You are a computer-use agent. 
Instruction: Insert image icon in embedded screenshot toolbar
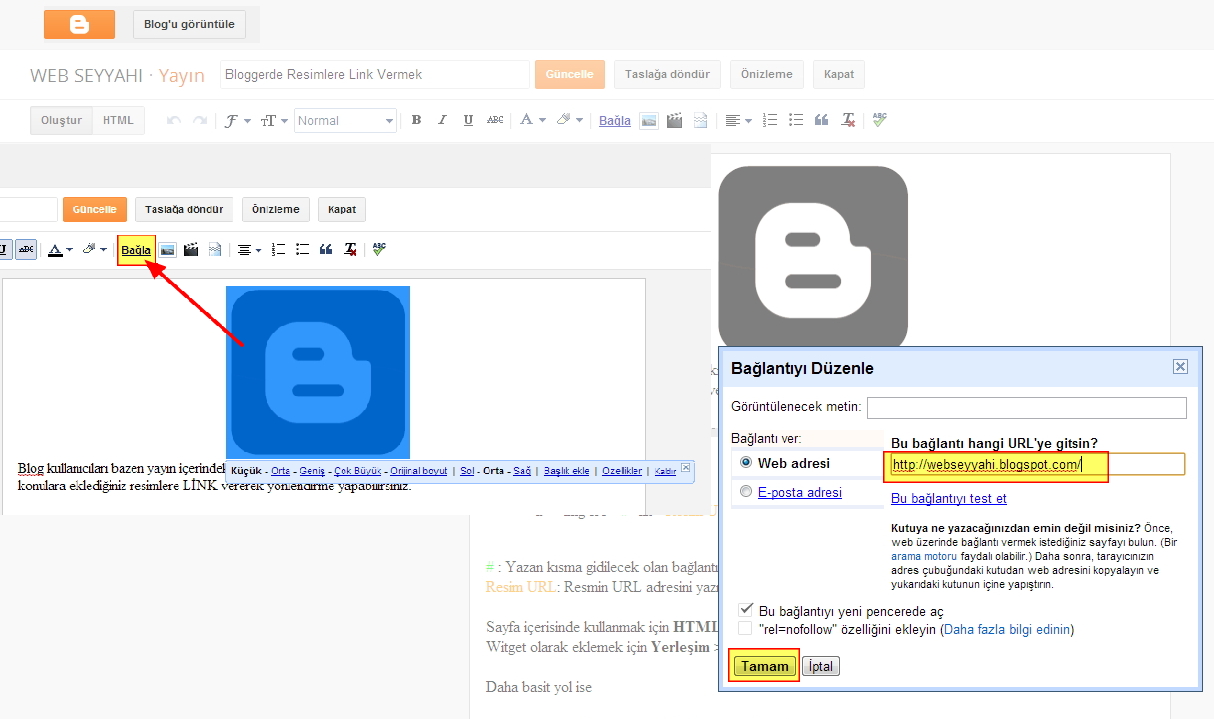pyautogui.click(x=167, y=249)
